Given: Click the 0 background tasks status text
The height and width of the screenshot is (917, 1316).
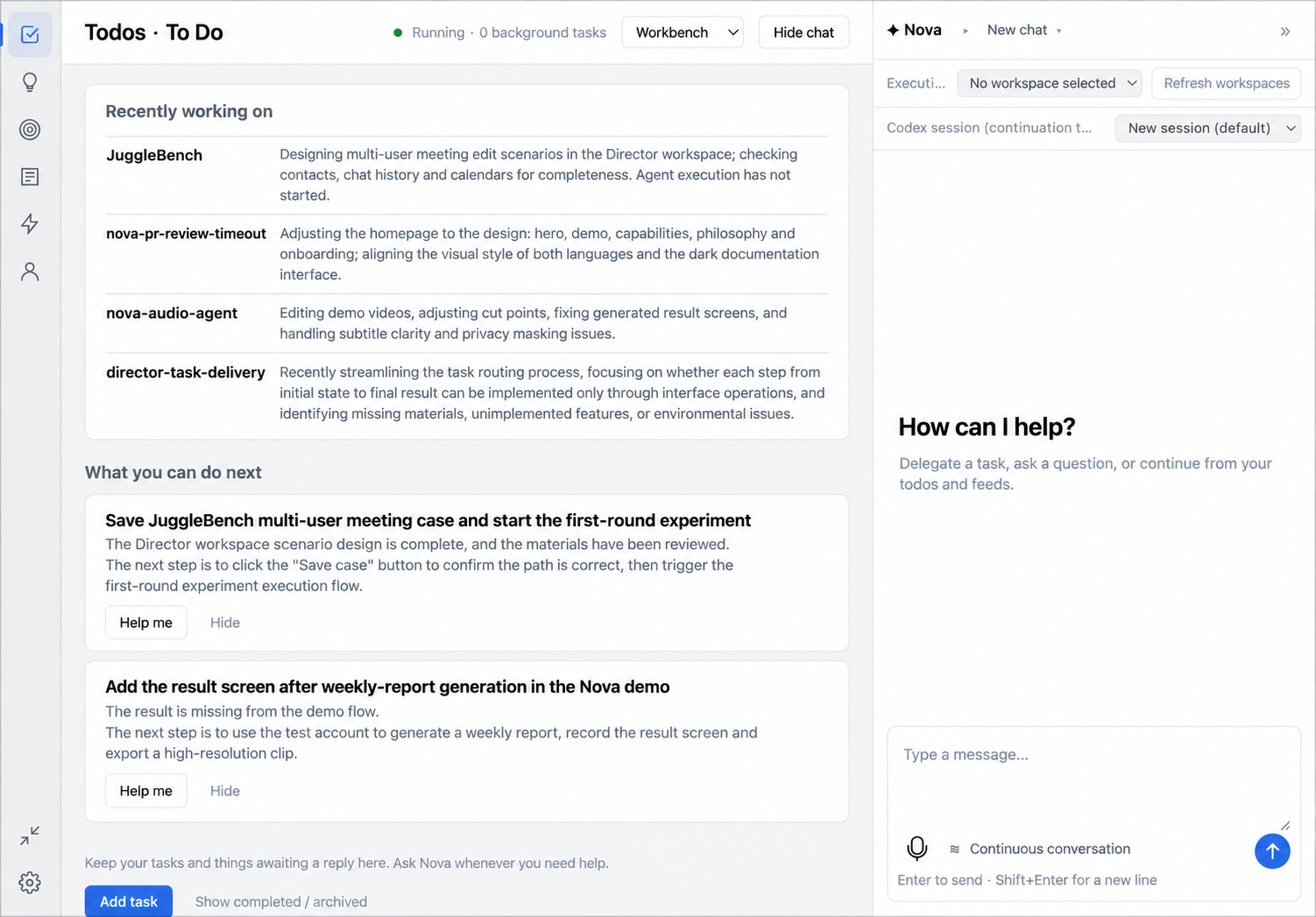Looking at the screenshot, I should [542, 32].
